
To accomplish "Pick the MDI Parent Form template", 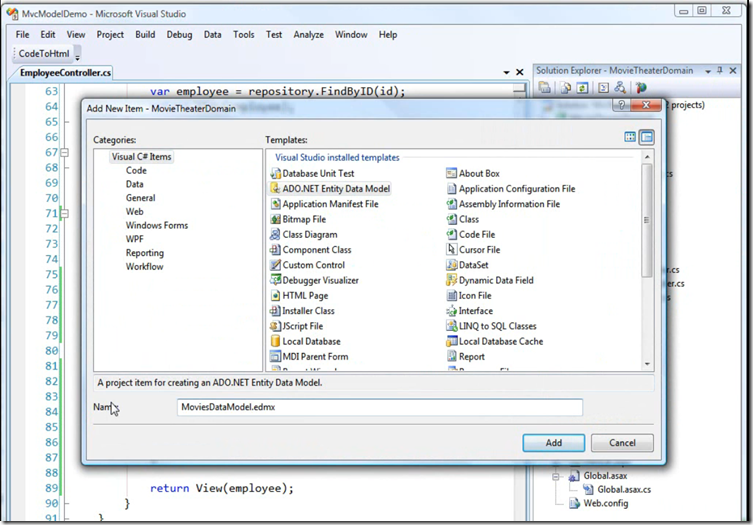I will coord(309,357).
